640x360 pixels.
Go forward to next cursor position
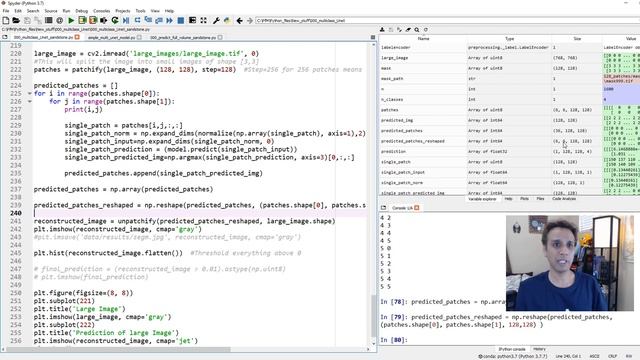click(250, 20)
